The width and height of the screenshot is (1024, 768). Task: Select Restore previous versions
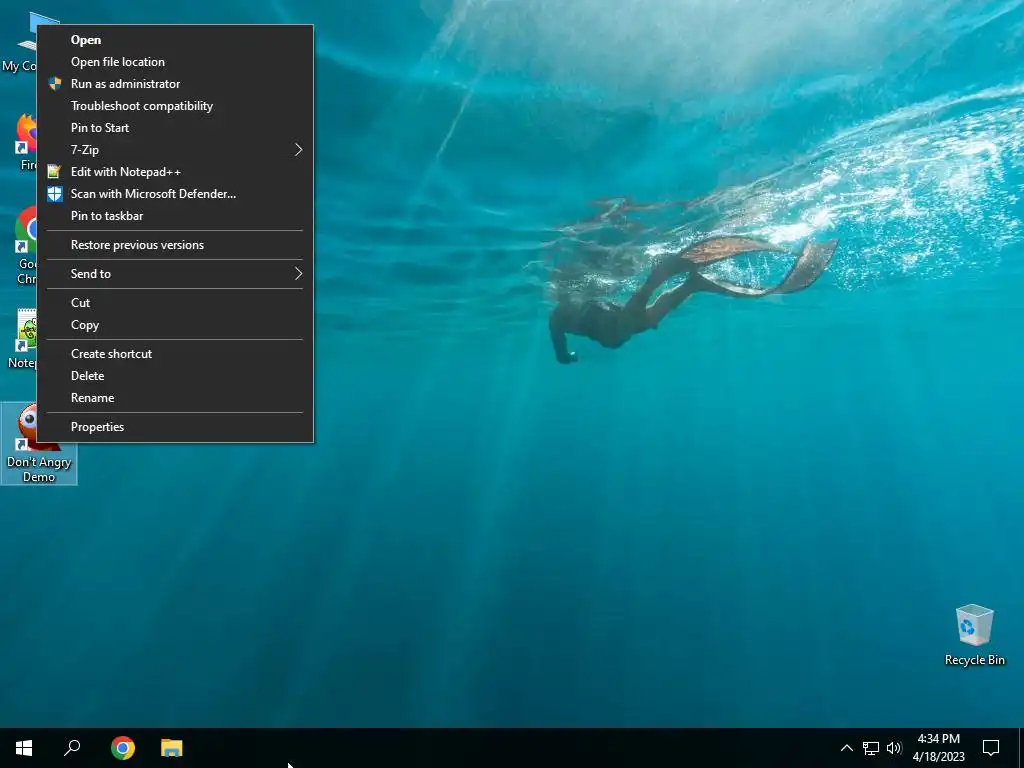(175, 245)
